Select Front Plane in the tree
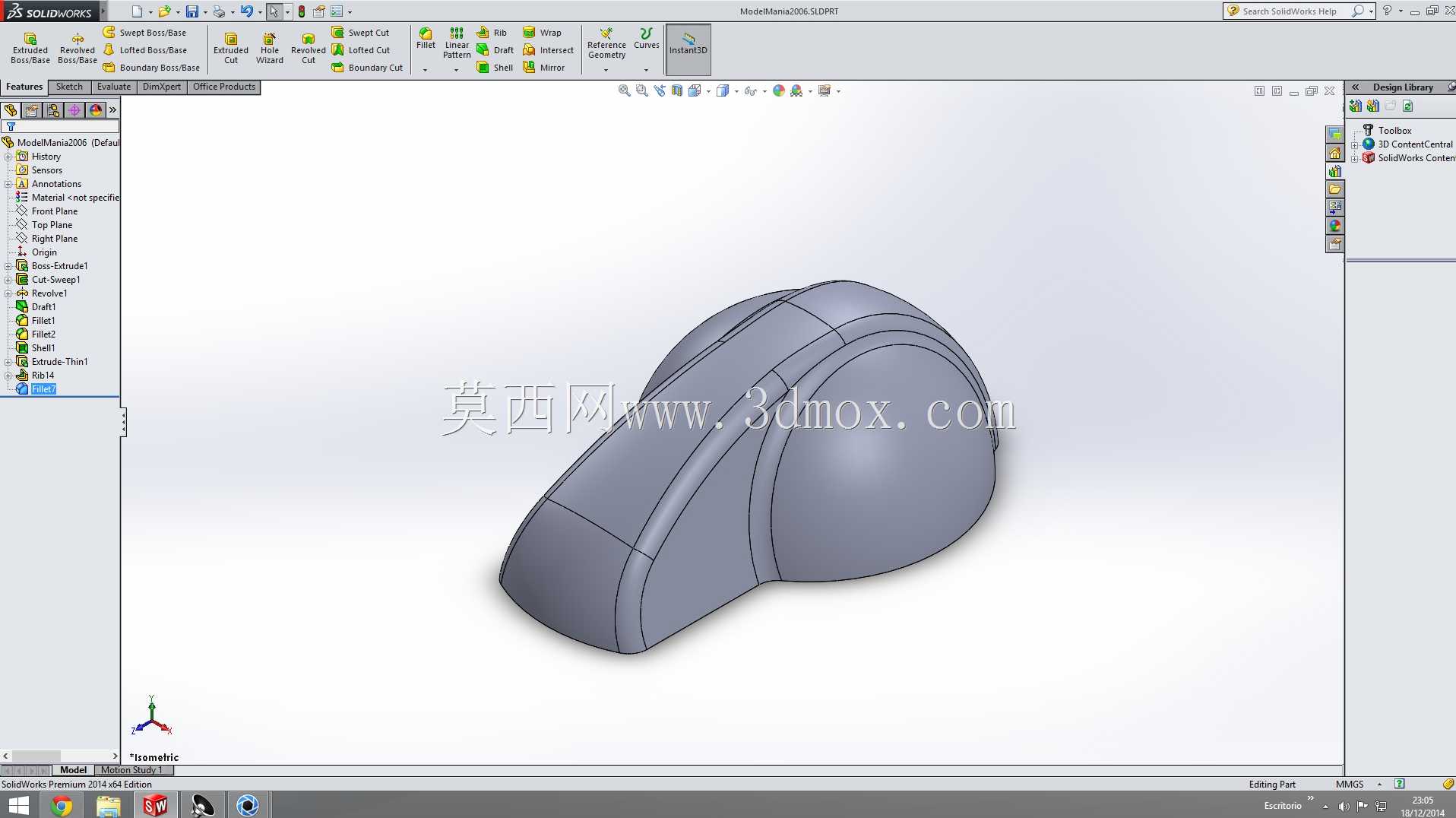 click(x=54, y=211)
